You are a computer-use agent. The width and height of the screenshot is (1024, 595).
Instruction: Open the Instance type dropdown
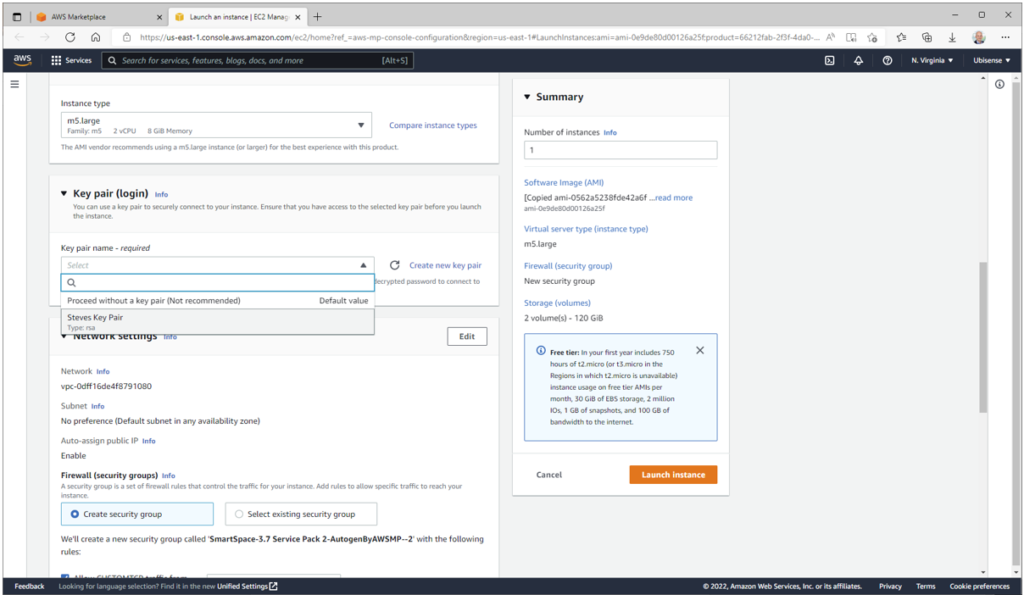[216, 125]
